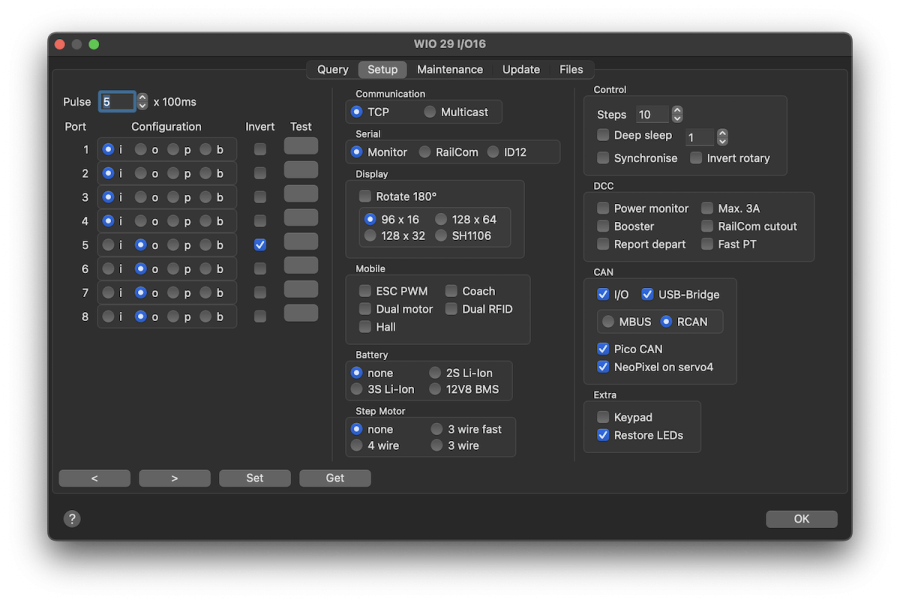Click the Set button

pos(255,478)
